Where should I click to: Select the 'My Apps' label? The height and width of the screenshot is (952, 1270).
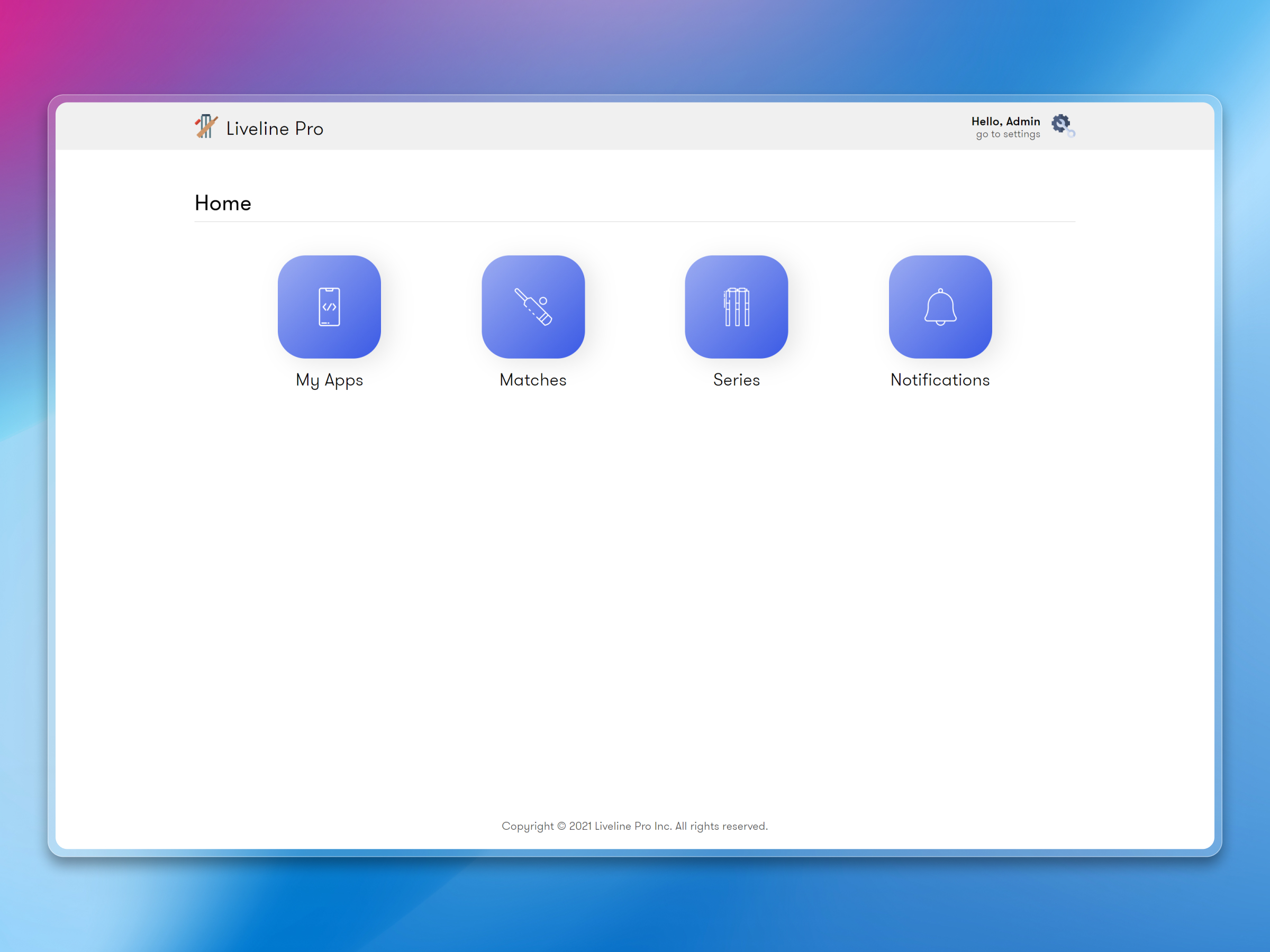pos(329,380)
